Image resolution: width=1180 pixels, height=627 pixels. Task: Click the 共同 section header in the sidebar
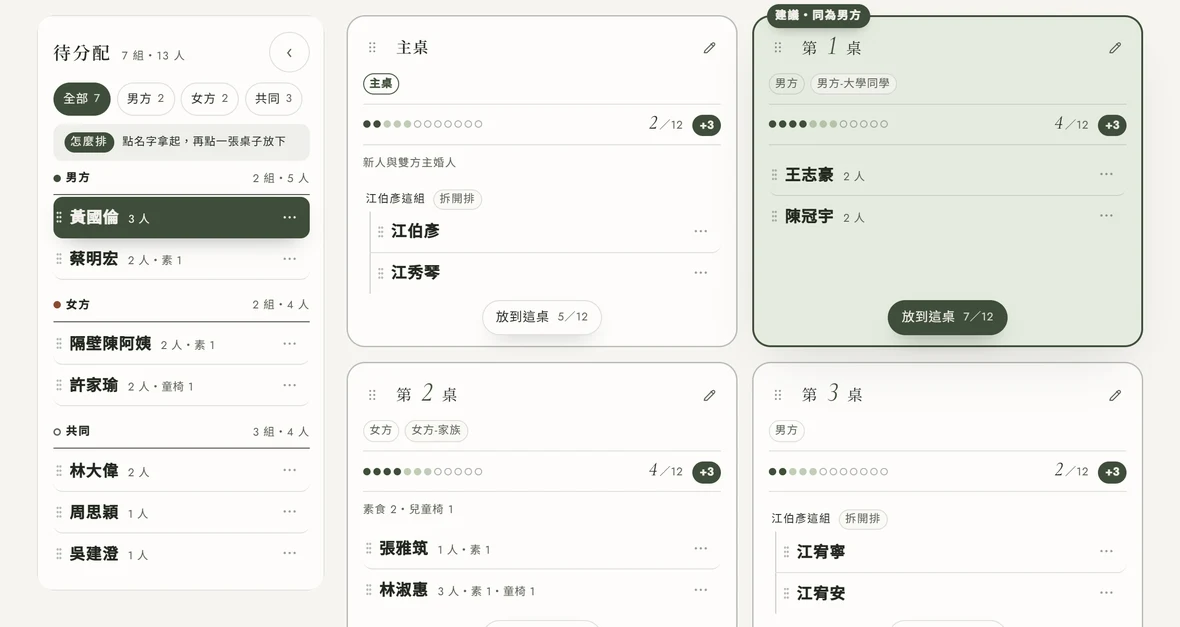(x=181, y=431)
